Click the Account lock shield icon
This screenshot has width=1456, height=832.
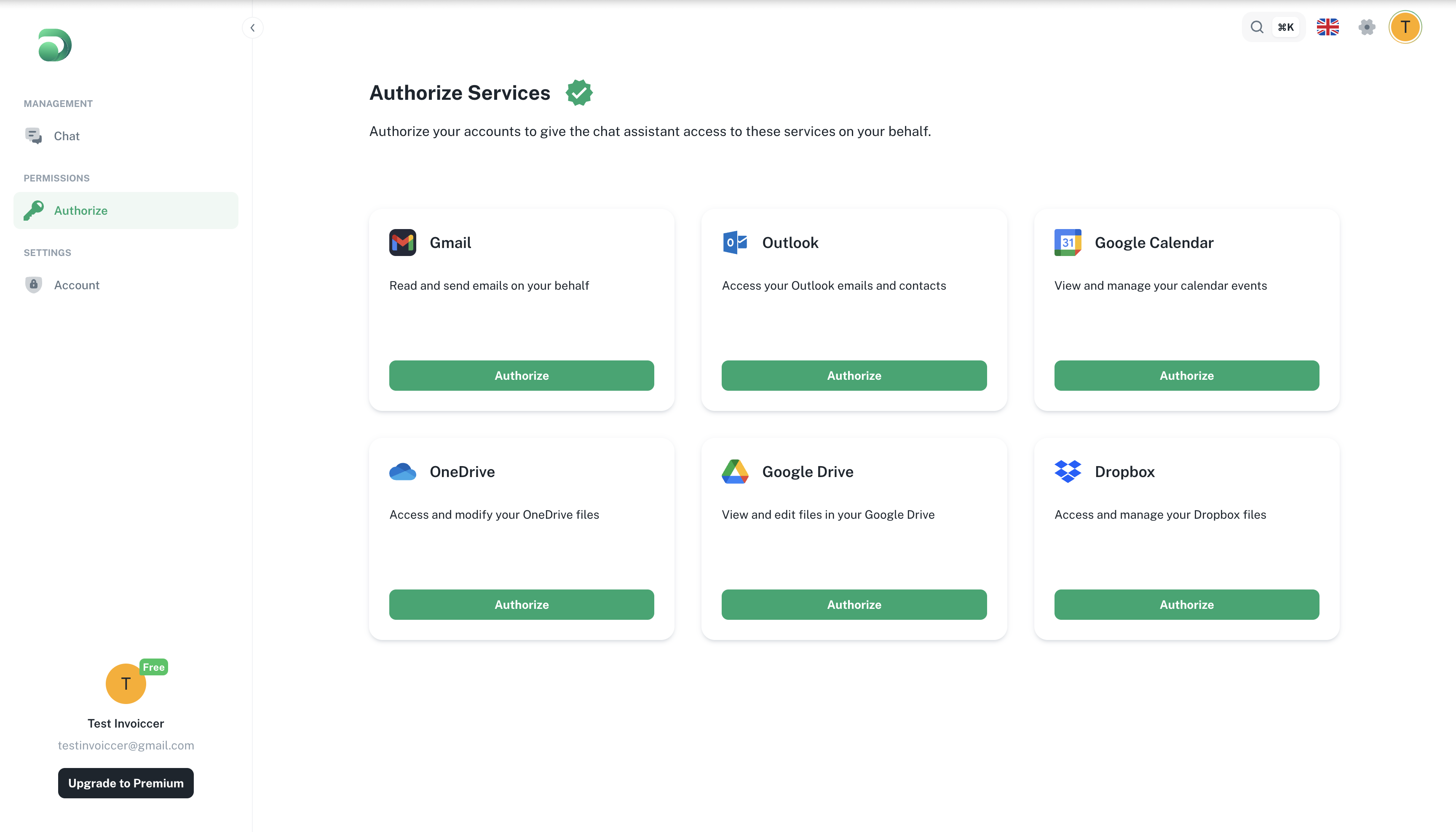pyautogui.click(x=34, y=285)
